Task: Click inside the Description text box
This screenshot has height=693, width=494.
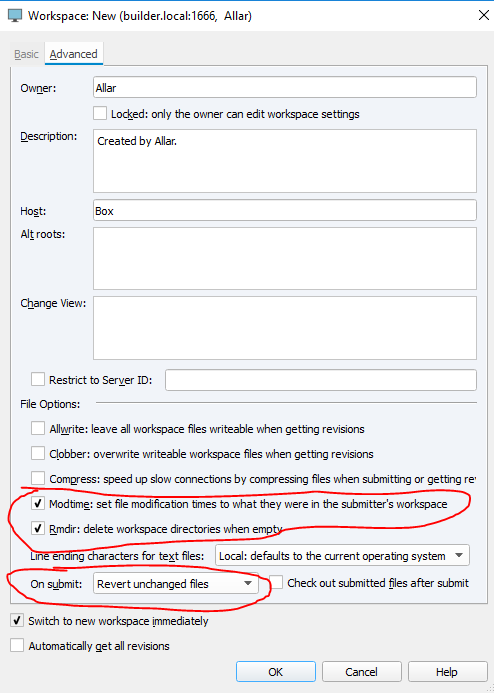Action: click(285, 161)
